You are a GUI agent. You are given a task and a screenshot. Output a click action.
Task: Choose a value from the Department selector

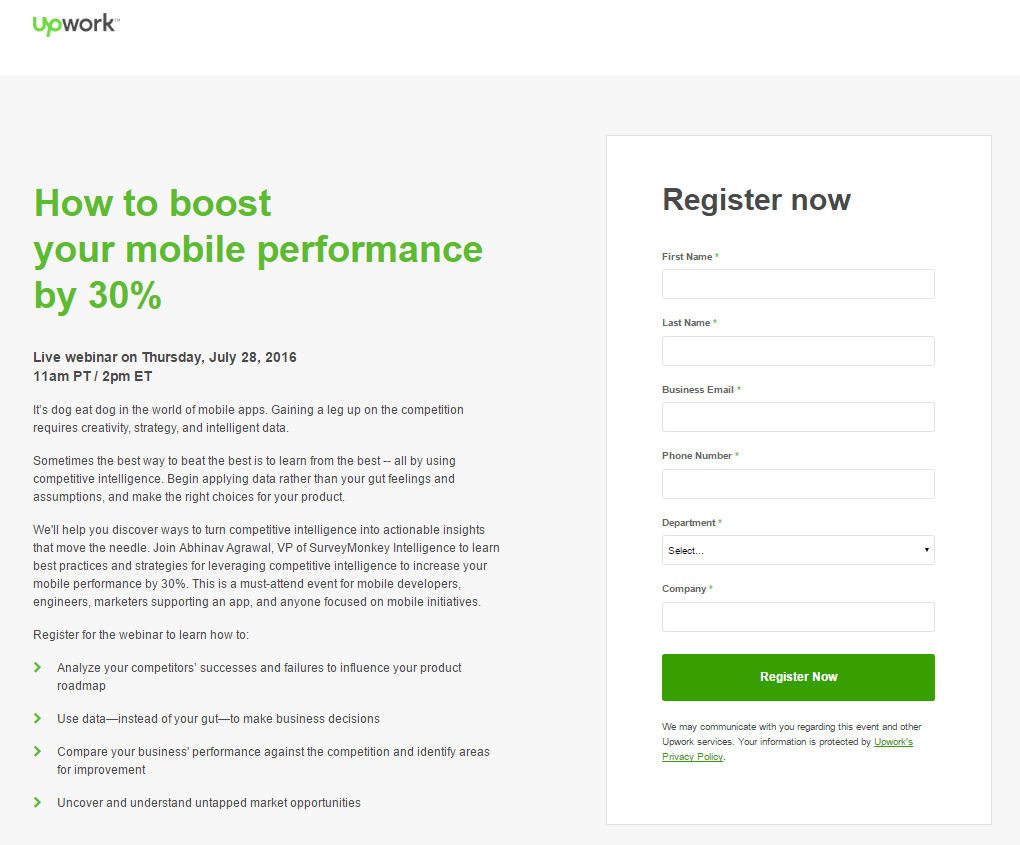(797, 550)
